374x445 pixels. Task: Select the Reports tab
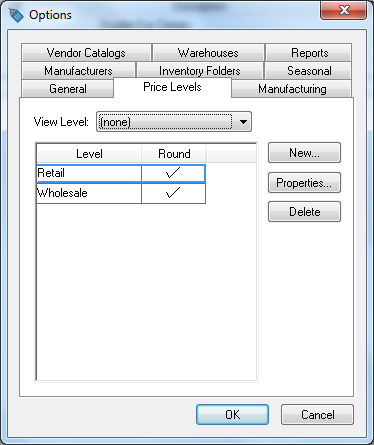pyautogui.click(x=309, y=52)
